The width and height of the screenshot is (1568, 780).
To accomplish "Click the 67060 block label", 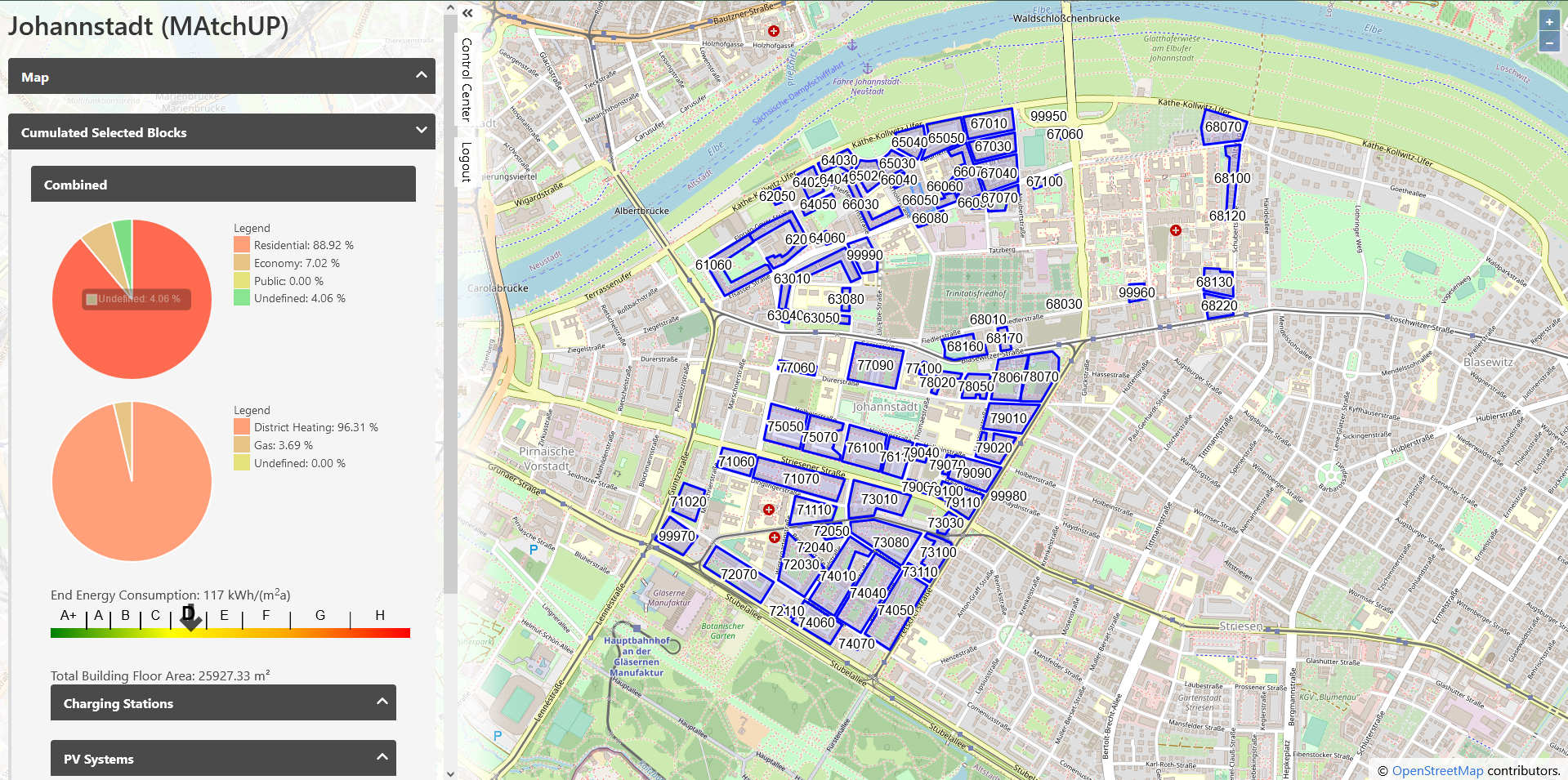I will [x=1065, y=134].
